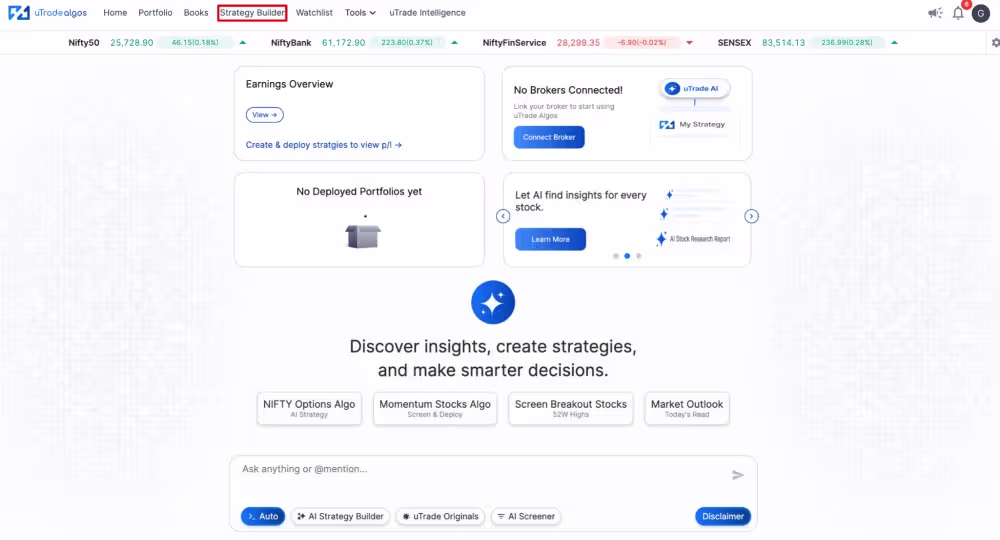Go to previous carousel slide
1000x540 pixels.
(x=503, y=216)
